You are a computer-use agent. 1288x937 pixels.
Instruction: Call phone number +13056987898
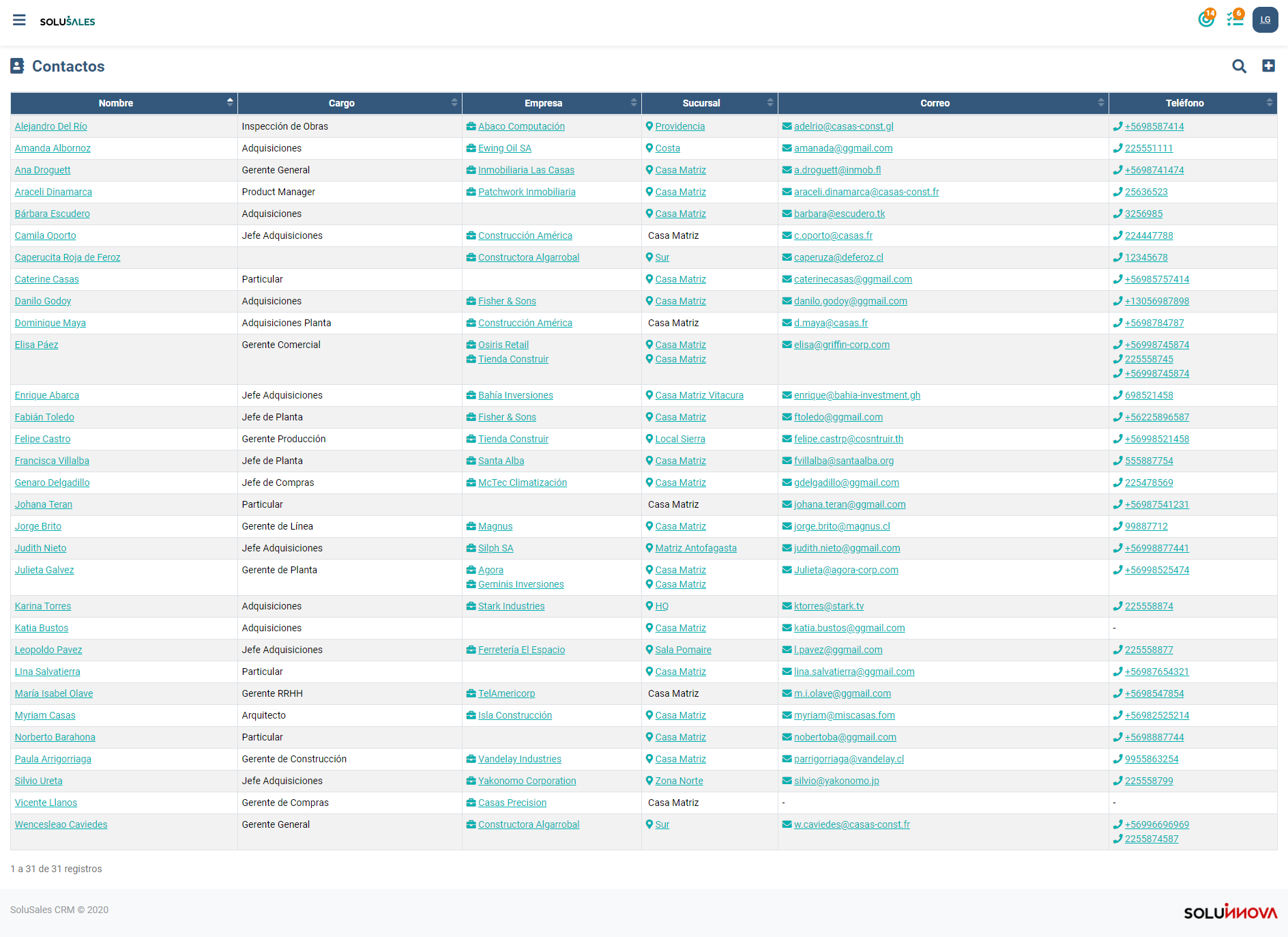(1157, 301)
